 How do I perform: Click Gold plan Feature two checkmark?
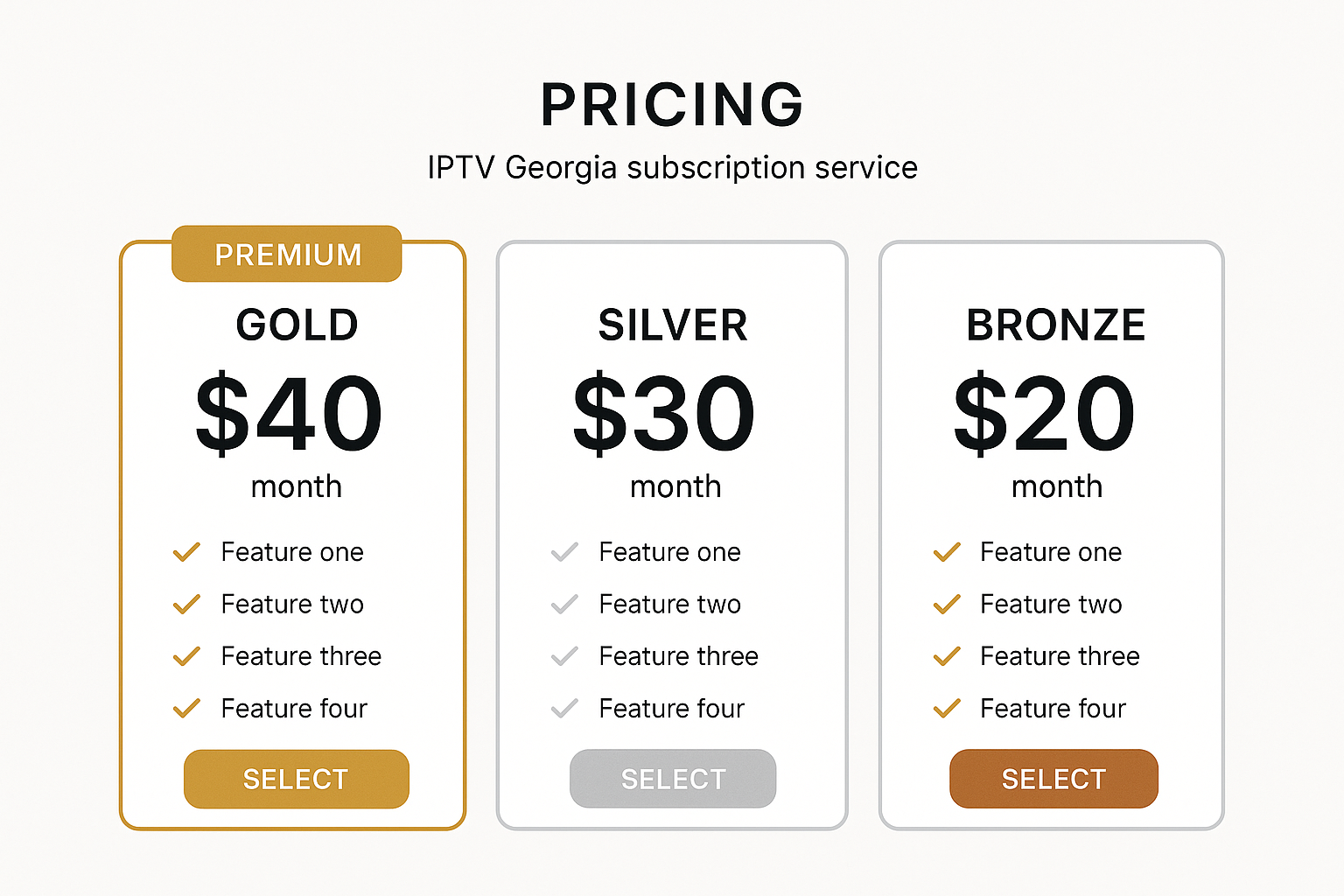[x=186, y=604]
